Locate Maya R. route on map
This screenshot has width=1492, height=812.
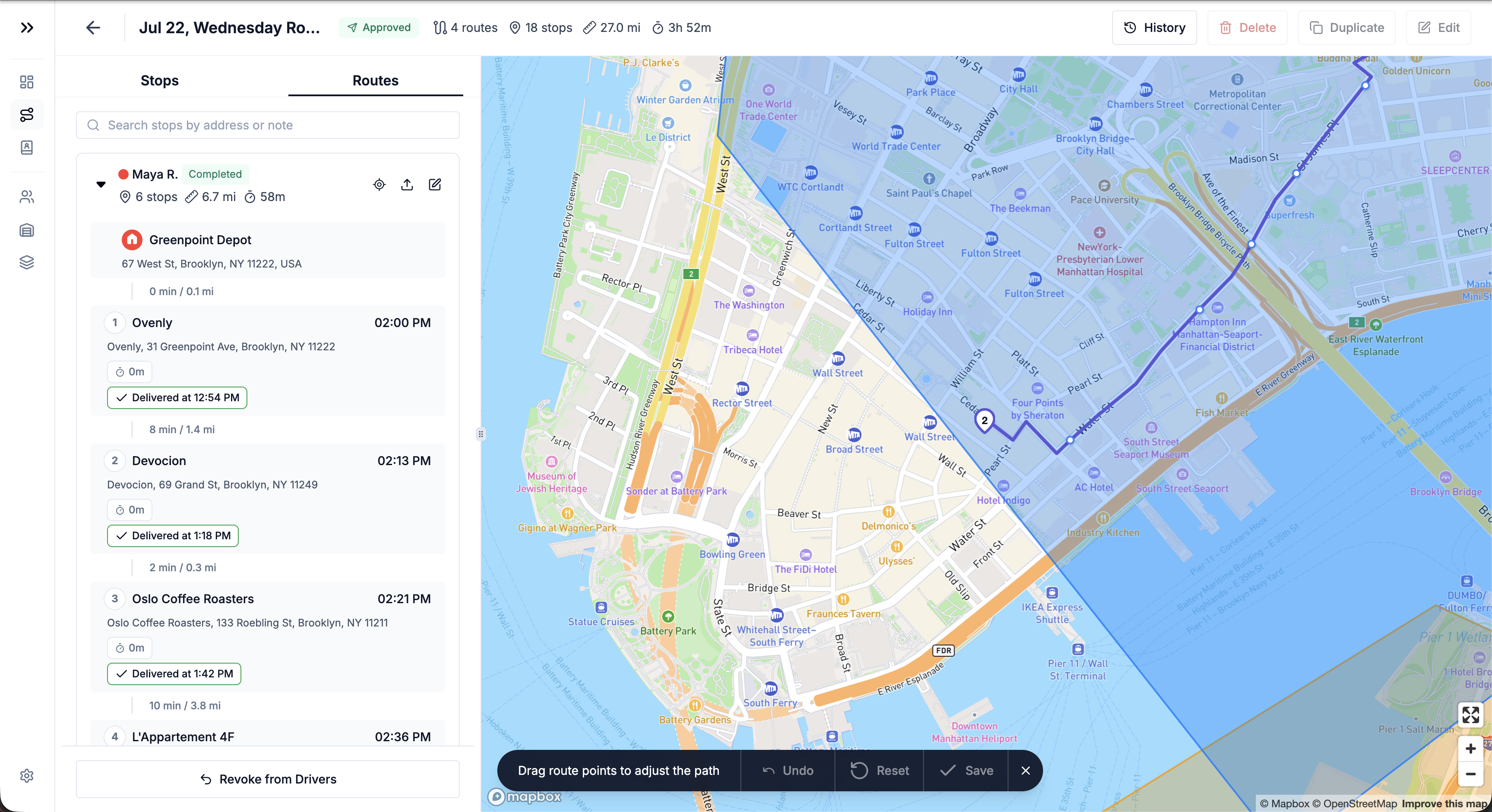[x=379, y=185]
